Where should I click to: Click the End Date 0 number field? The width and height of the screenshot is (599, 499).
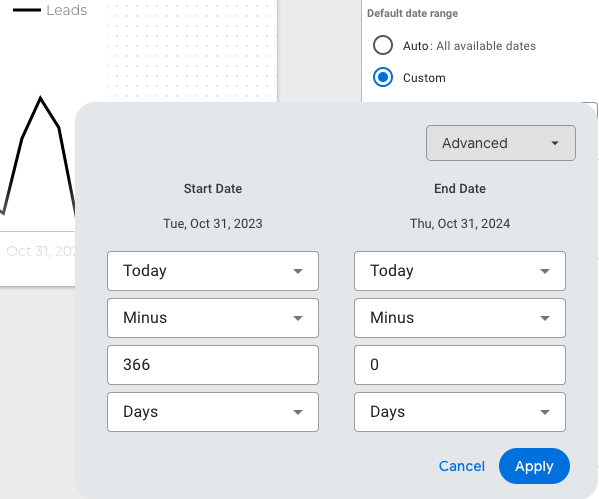pyautogui.click(x=460, y=365)
